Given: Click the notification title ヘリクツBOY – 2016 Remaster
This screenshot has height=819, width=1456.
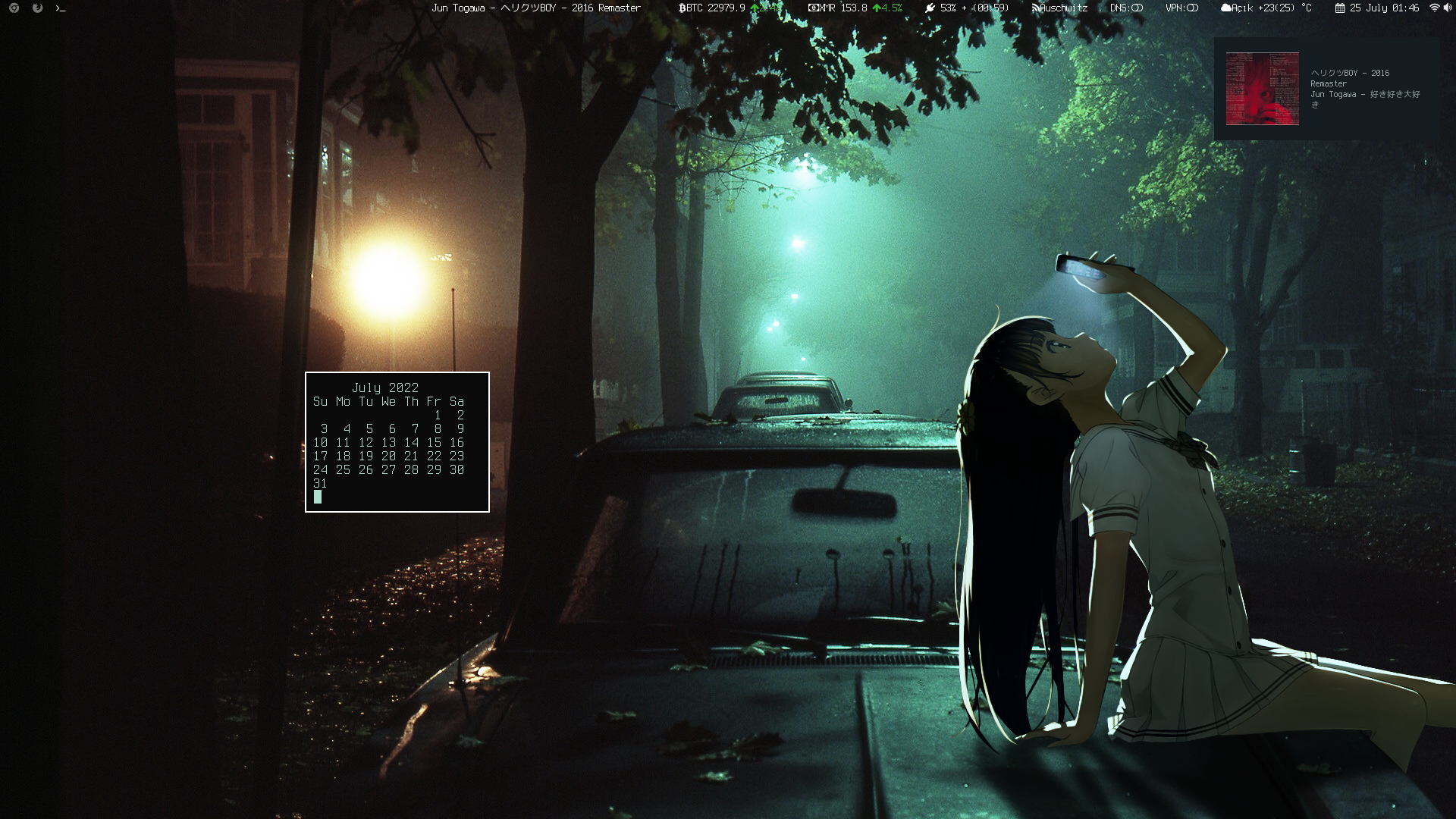Looking at the screenshot, I should click(1350, 78).
